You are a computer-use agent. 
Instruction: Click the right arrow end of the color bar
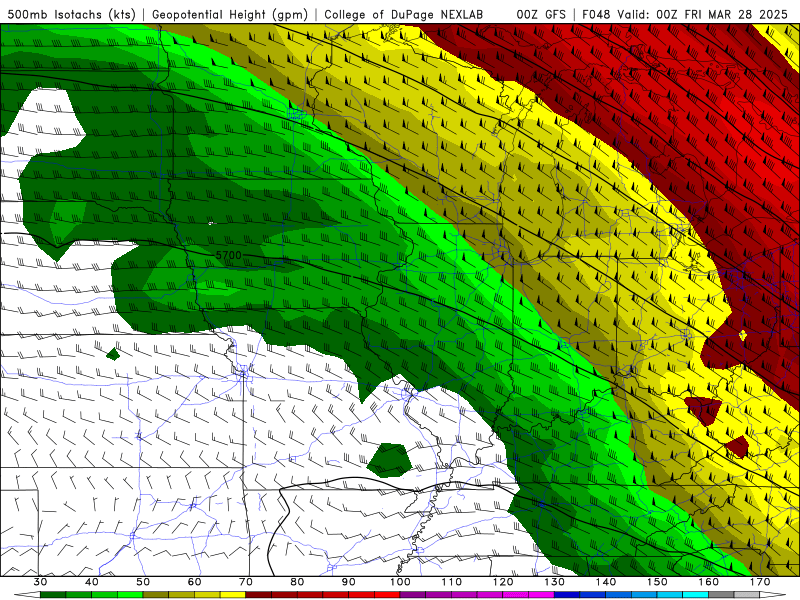coord(772,595)
